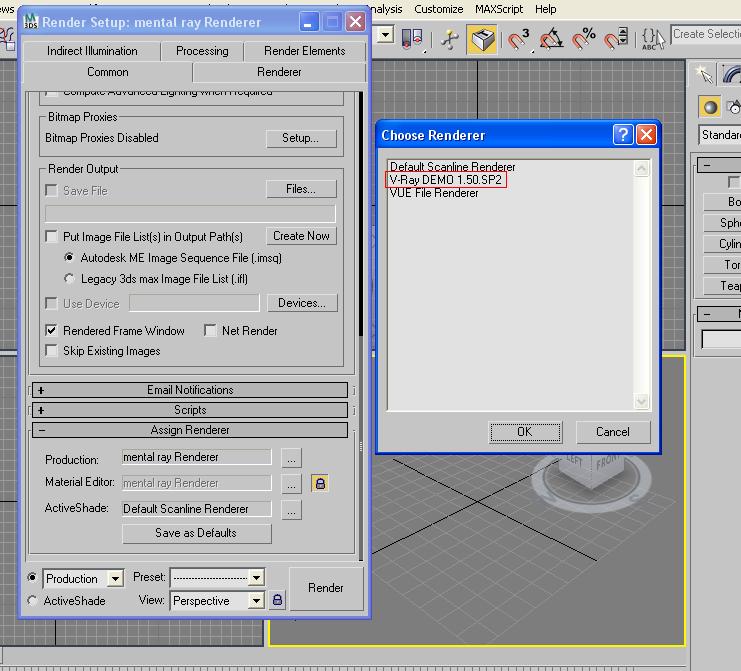This screenshot has width=741, height=671.
Task: Click the 3D Snaps Toggle magnet icon
Action: (x=518, y=39)
